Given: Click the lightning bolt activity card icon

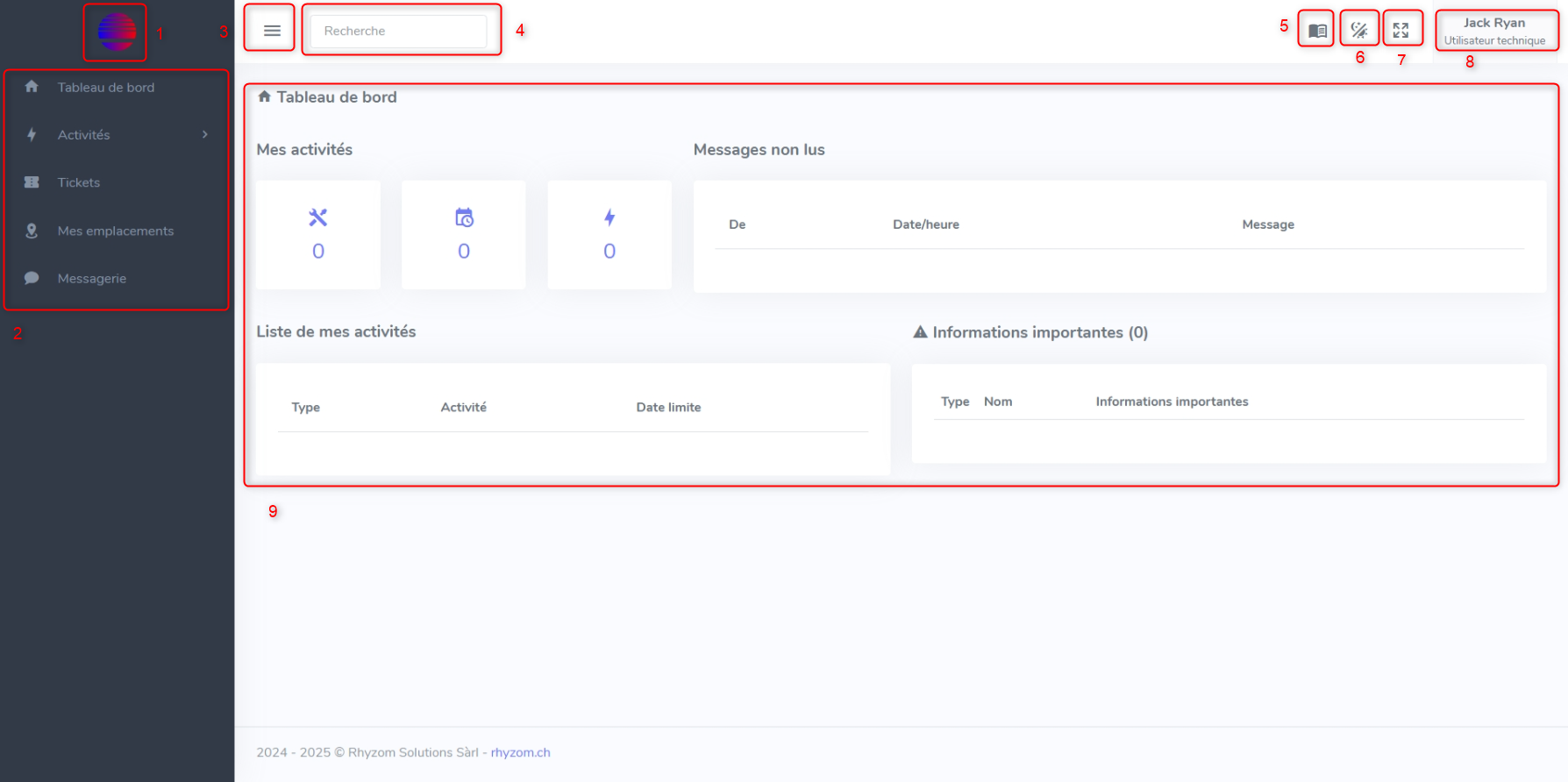Looking at the screenshot, I should point(609,217).
